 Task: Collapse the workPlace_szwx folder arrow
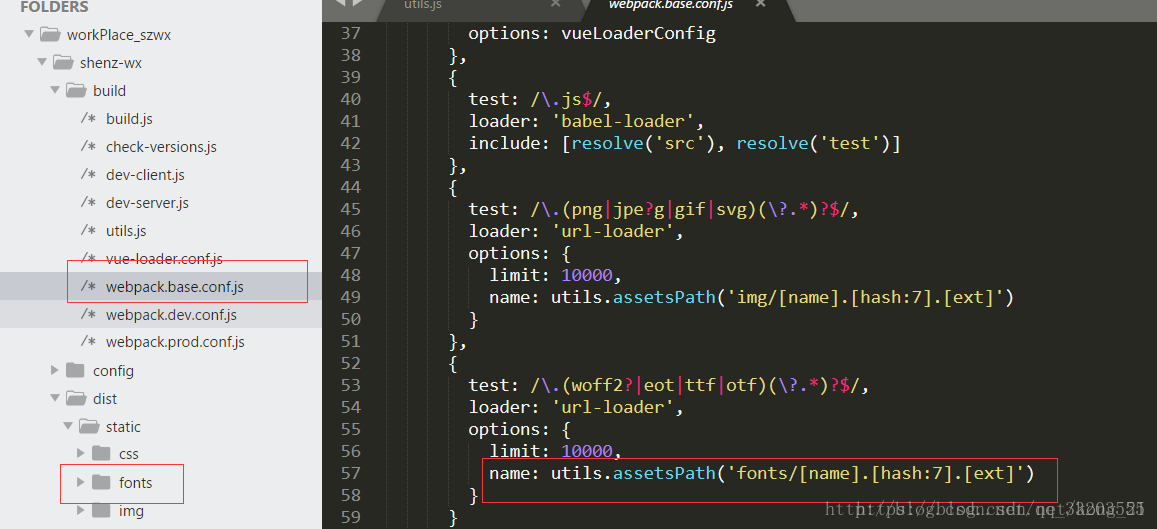click(x=28, y=34)
